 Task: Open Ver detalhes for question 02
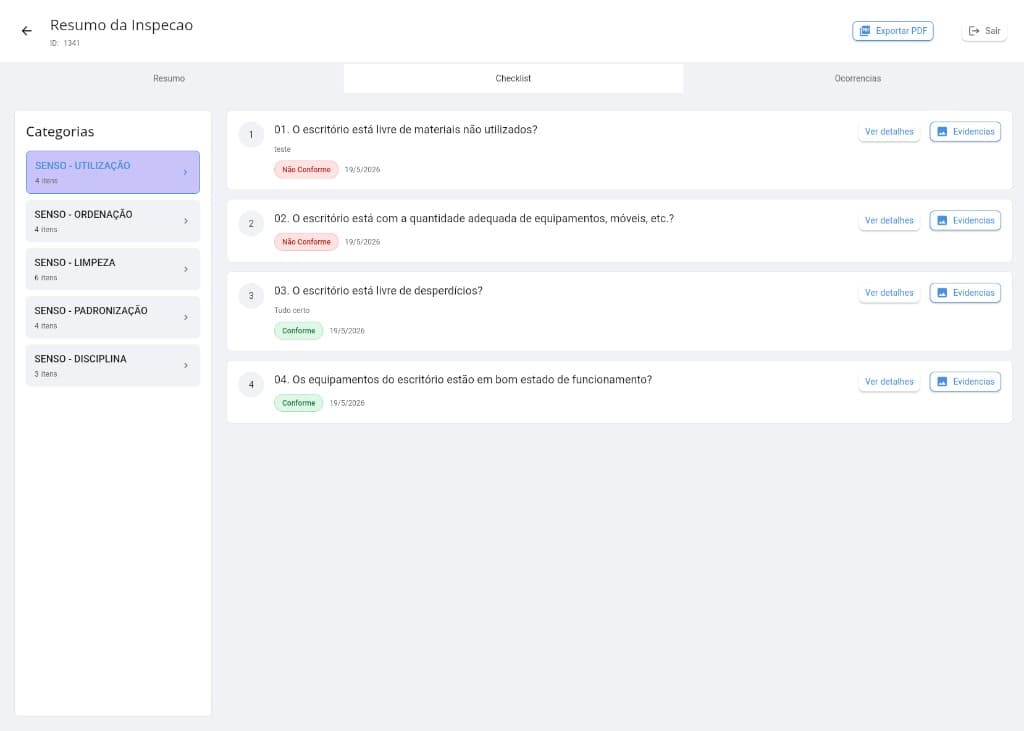click(x=889, y=220)
